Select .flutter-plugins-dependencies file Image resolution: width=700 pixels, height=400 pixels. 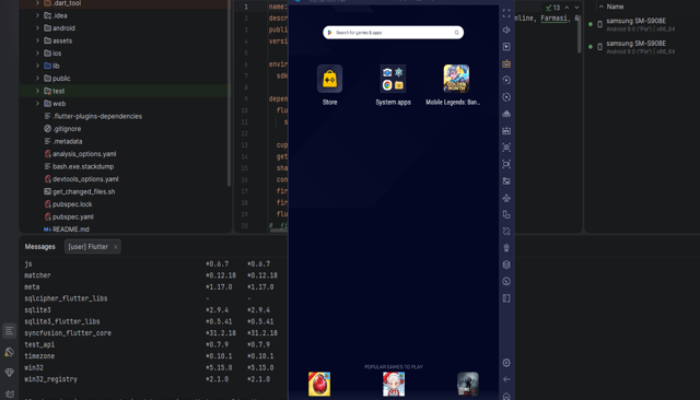point(97,116)
